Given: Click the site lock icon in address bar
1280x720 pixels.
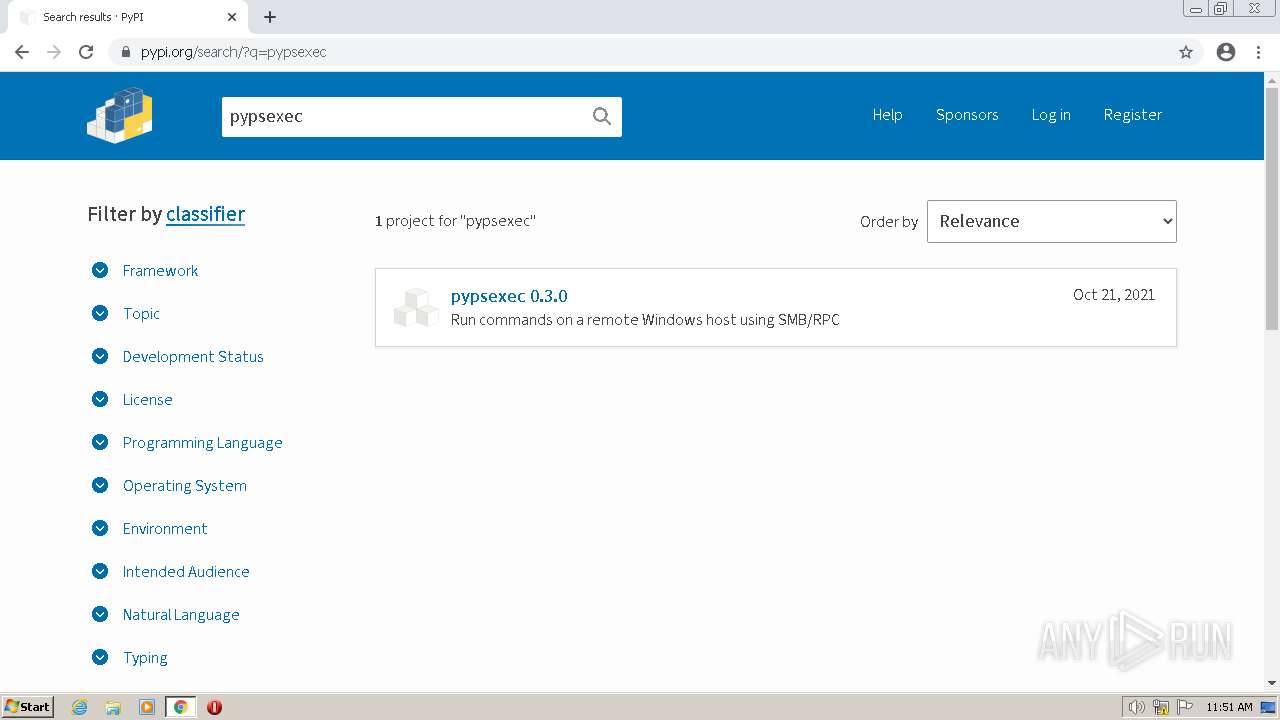Looking at the screenshot, I should pyautogui.click(x=125, y=52).
